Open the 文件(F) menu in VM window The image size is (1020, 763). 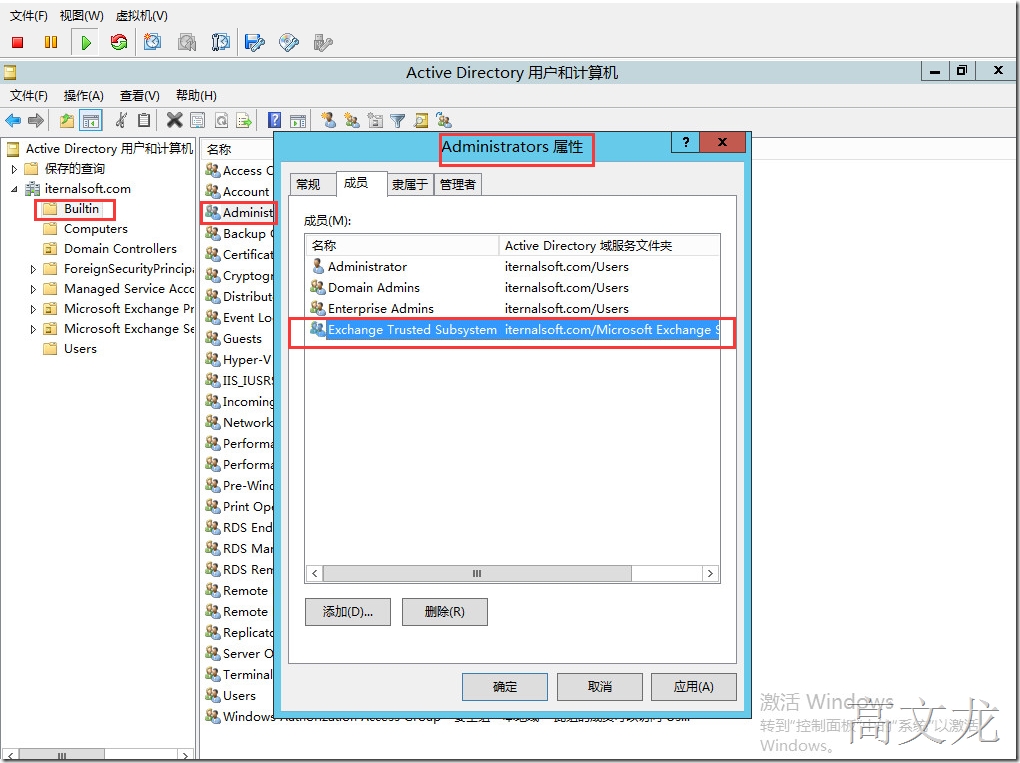pyautogui.click(x=29, y=16)
